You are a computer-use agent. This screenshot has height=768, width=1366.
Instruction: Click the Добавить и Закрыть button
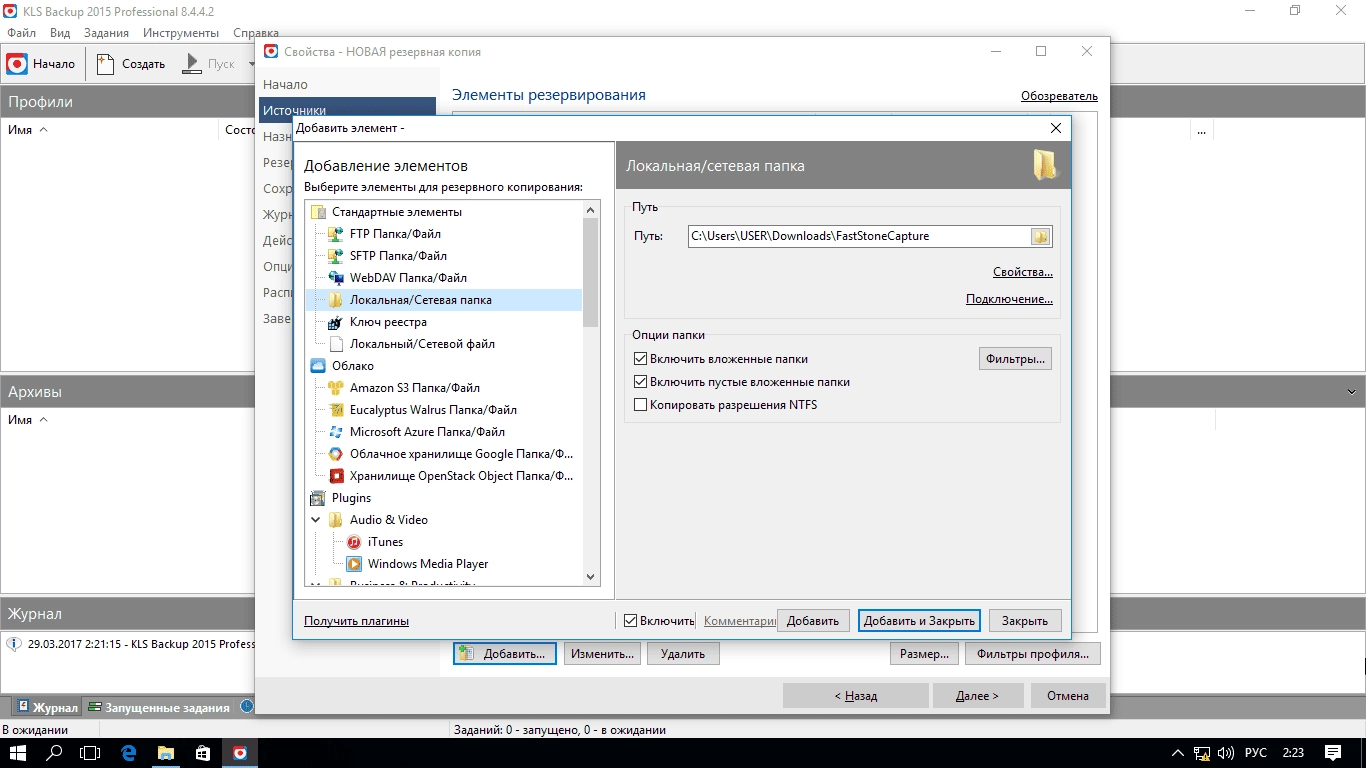point(919,621)
